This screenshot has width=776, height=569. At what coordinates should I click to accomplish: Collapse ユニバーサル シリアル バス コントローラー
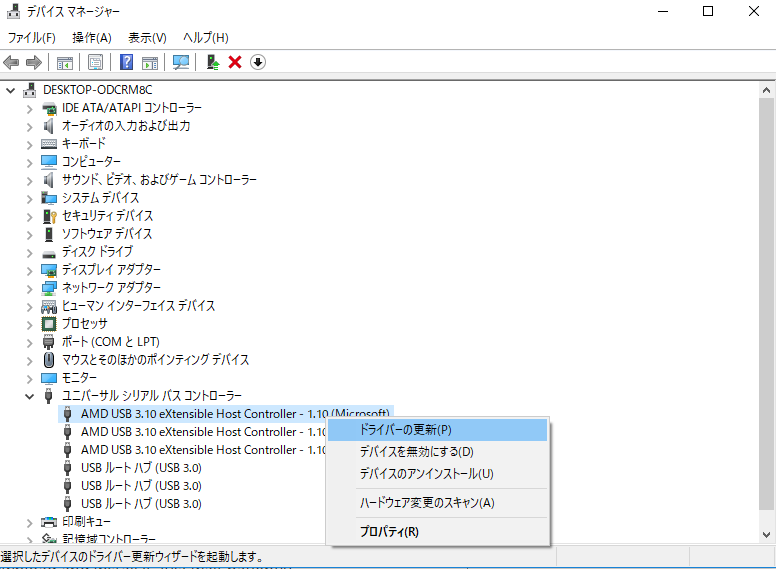tap(30, 396)
